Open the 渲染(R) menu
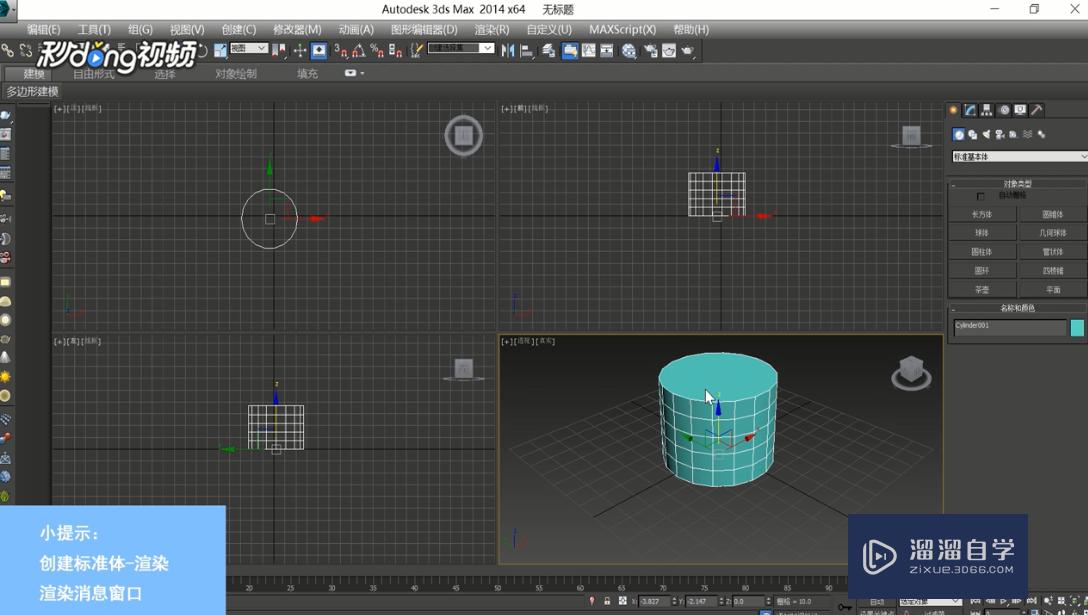This screenshot has height=615, width=1088. pyautogui.click(x=489, y=29)
